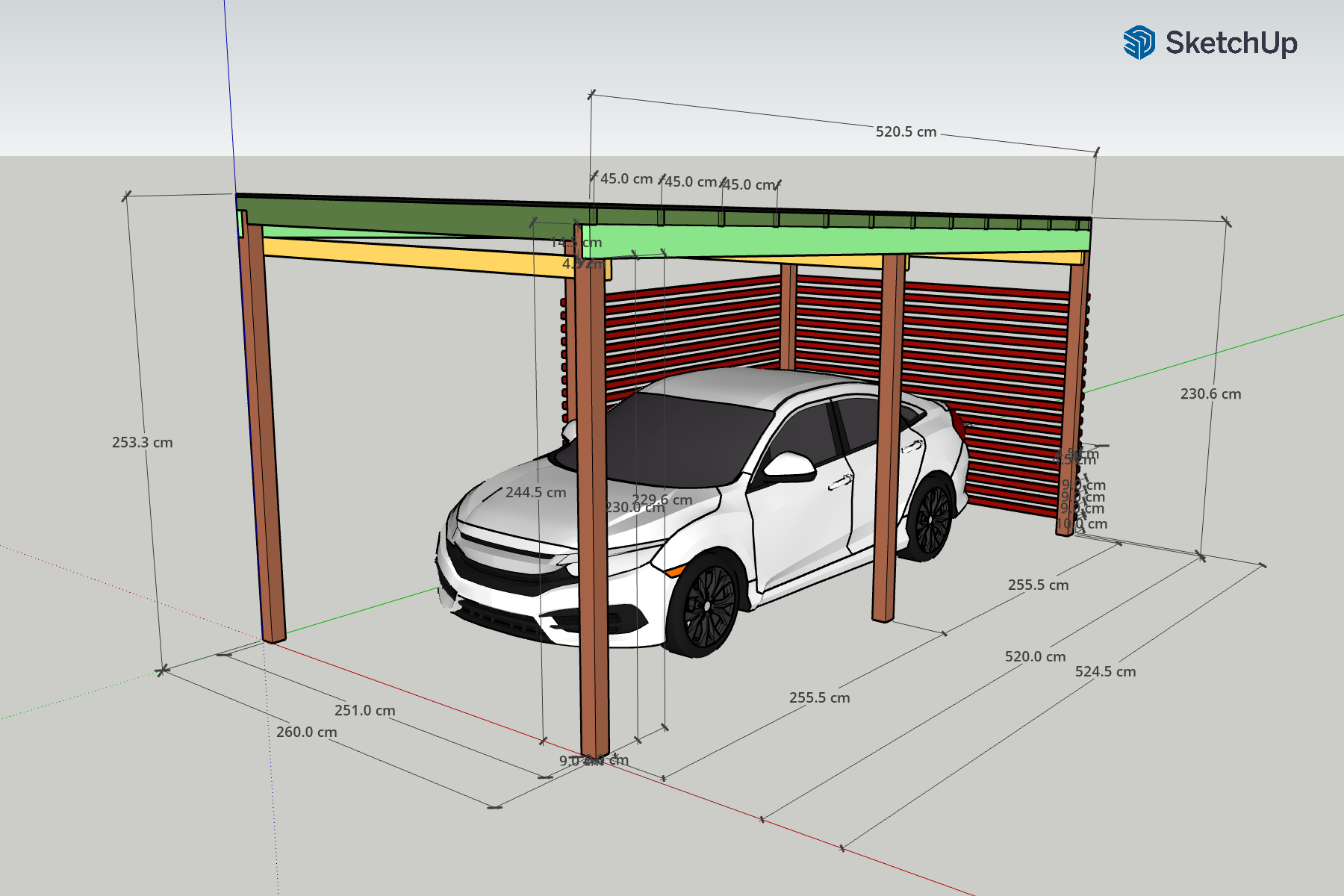Select the 253.3 cm height dimension label
Screen dimensions: 1344x896
pos(142,443)
